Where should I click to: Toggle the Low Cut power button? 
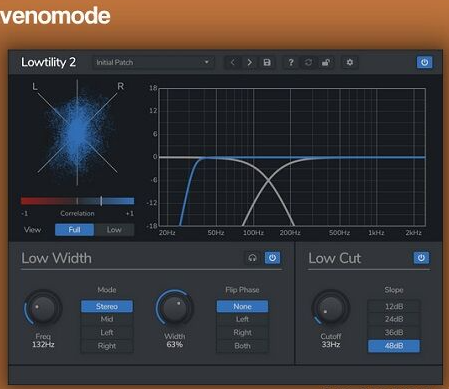[x=421, y=258]
